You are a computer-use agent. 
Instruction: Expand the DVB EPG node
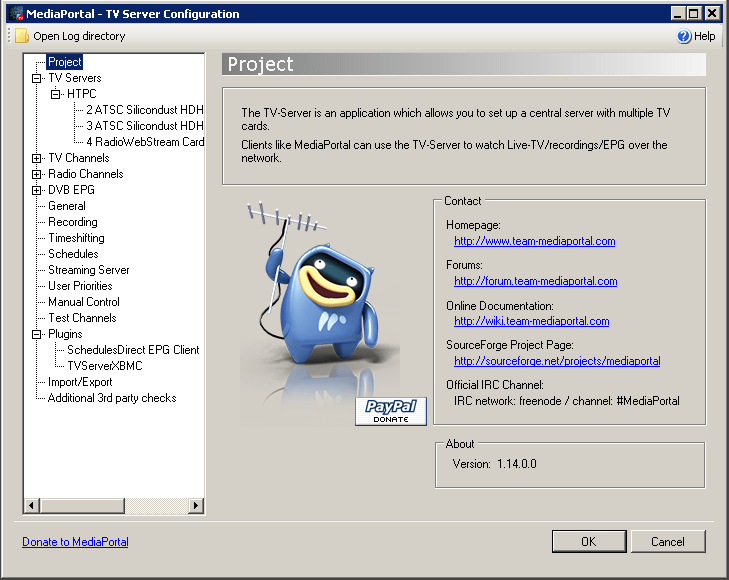[36, 190]
